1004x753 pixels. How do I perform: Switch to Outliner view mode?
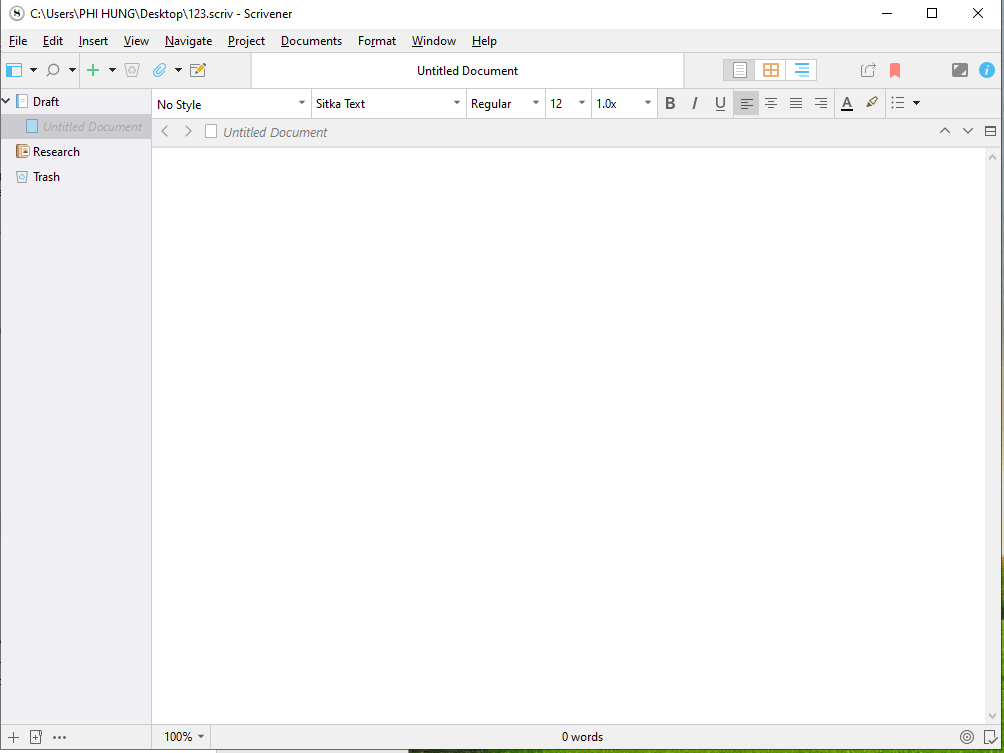pos(802,70)
